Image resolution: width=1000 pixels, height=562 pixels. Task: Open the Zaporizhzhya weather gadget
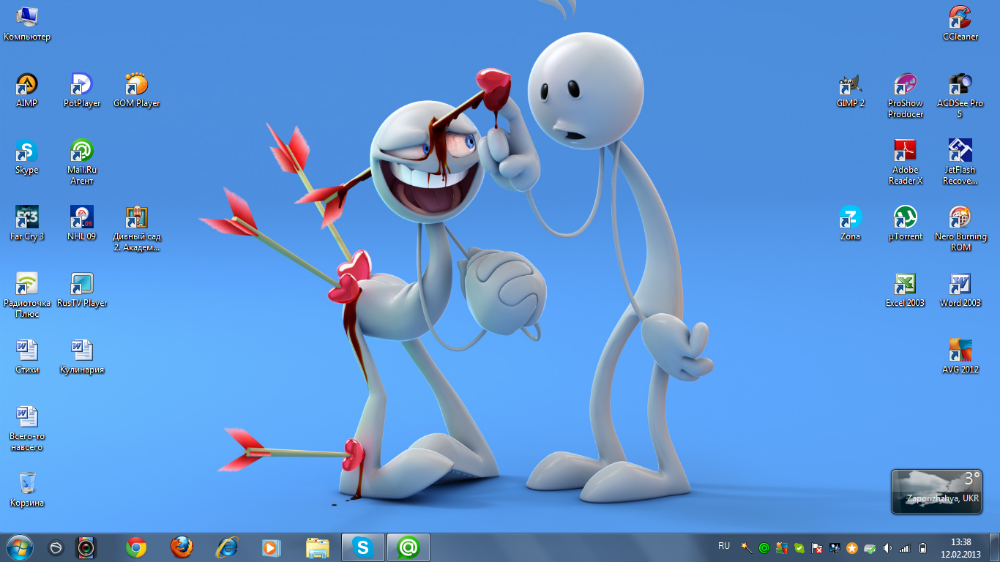point(937,491)
